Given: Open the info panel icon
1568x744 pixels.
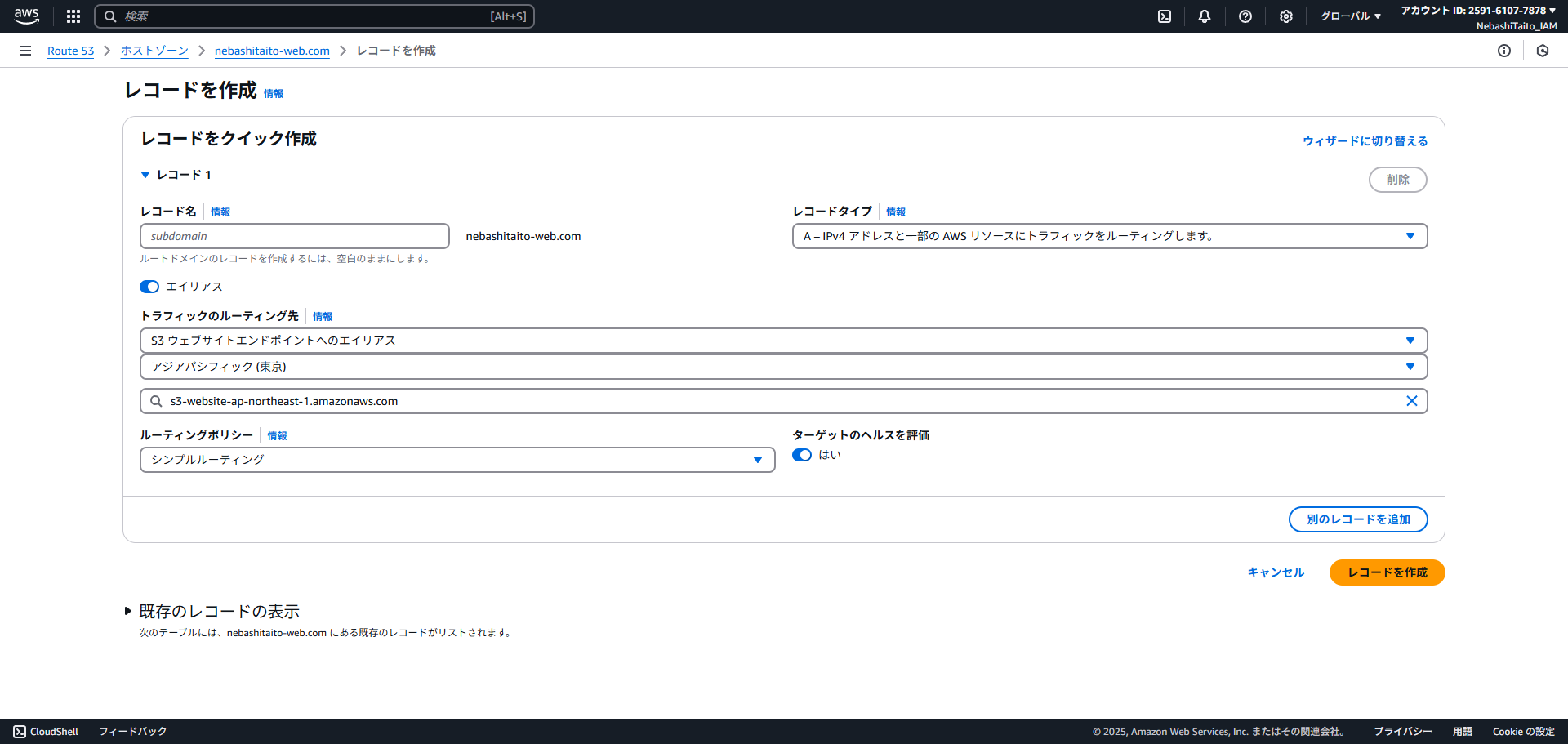Looking at the screenshot, I should tap(1504, 51).
